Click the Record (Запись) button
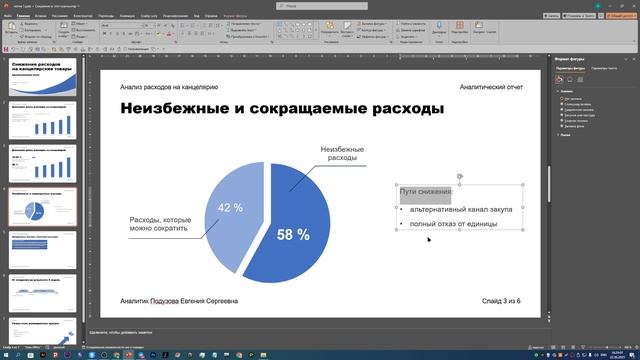 tap(551, 16)
